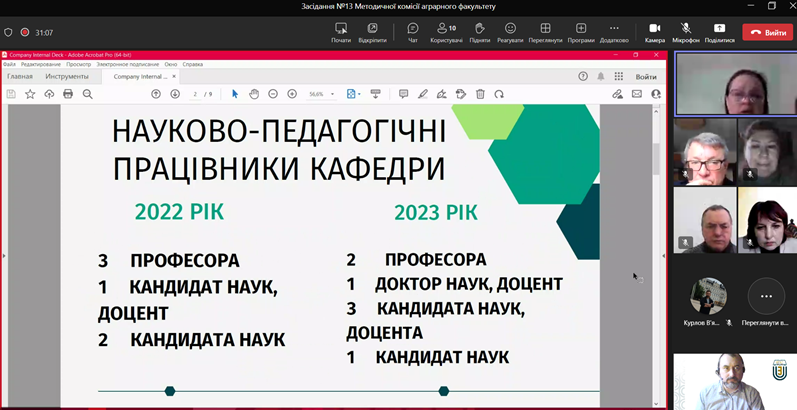Print the PDF with printer icon
Image resolution: width=797 pixels, height=410 pixels.
pyautogui.click(x=68, y=93)
